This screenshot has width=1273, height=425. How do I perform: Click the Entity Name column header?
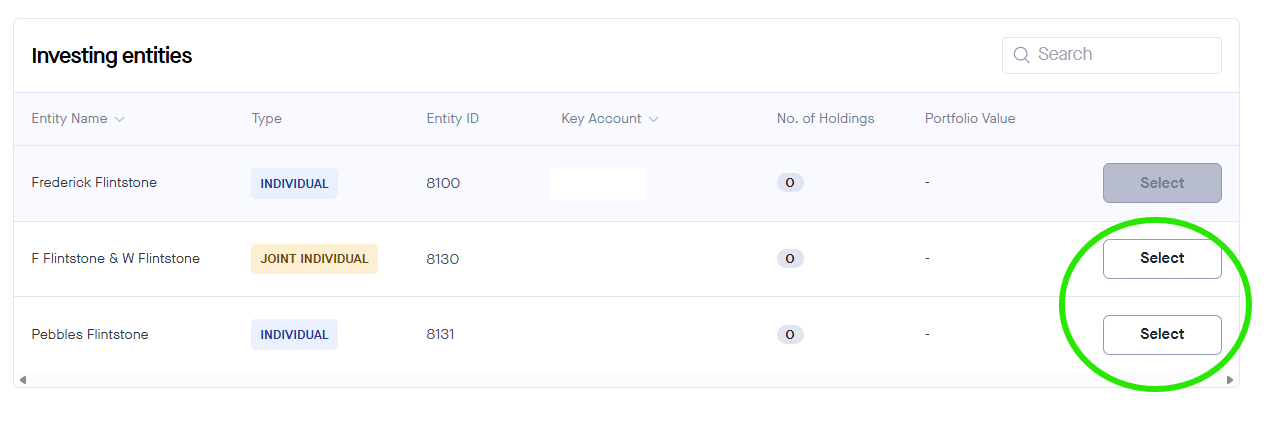(69, 118)
